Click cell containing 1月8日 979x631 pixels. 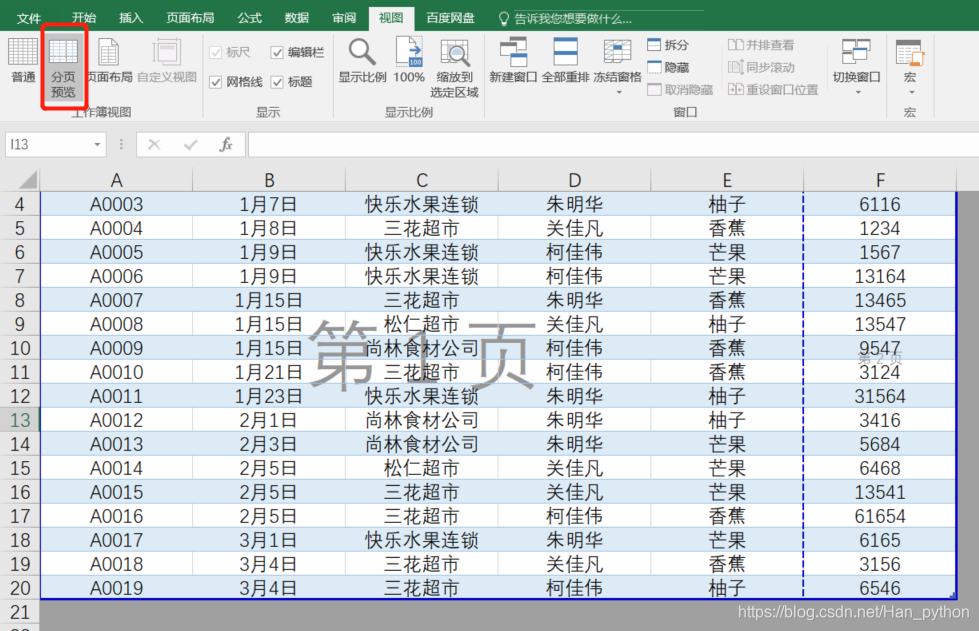coord(269,228)
